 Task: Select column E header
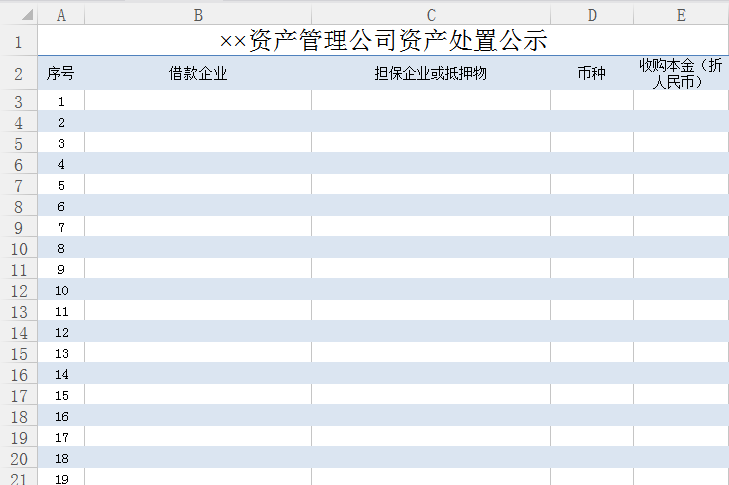point(681,15)
